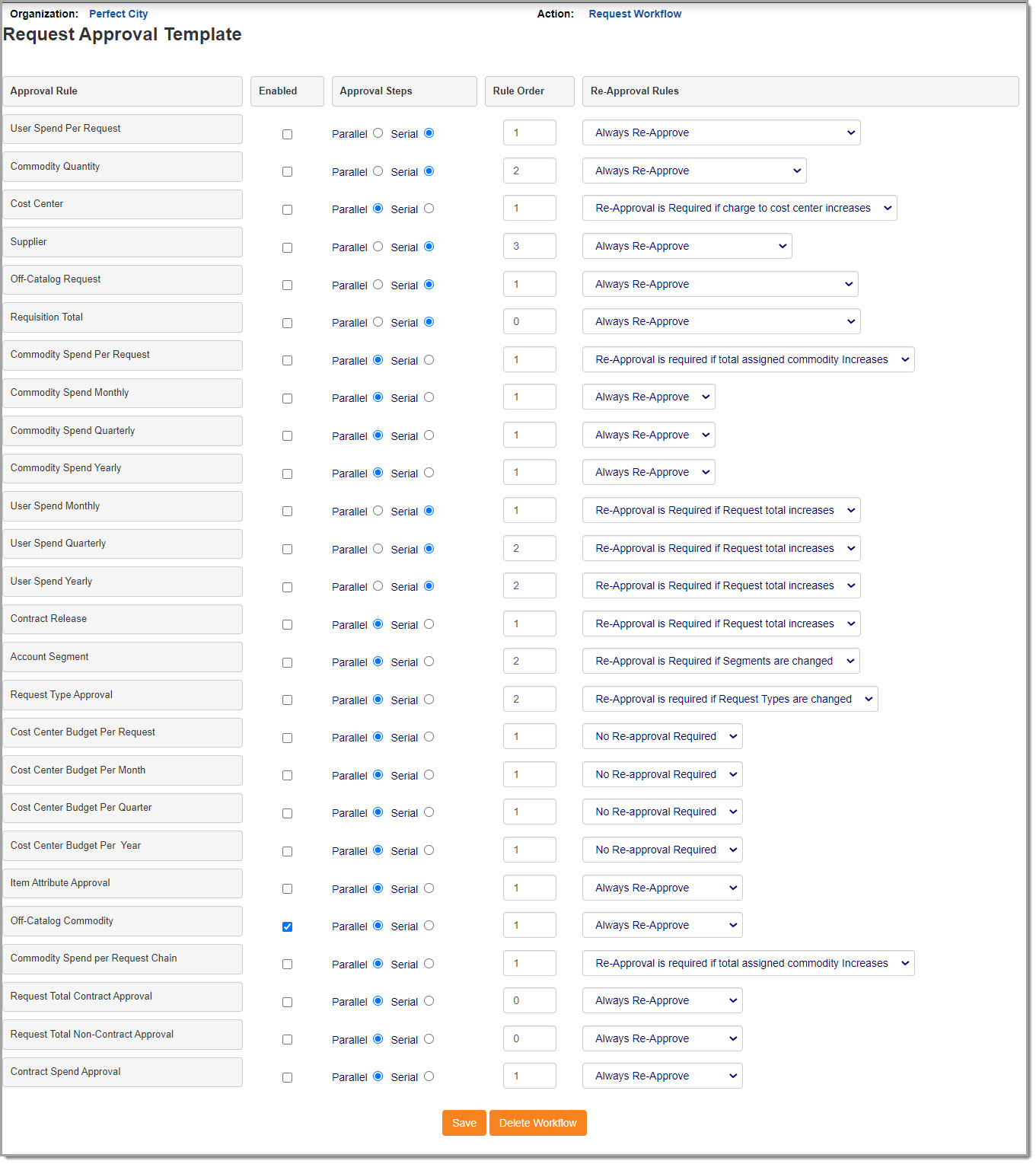This screenshot has width=1036, height=1164.
Task: Enable the Supplier approval rule
Action: tap(287, 247)
